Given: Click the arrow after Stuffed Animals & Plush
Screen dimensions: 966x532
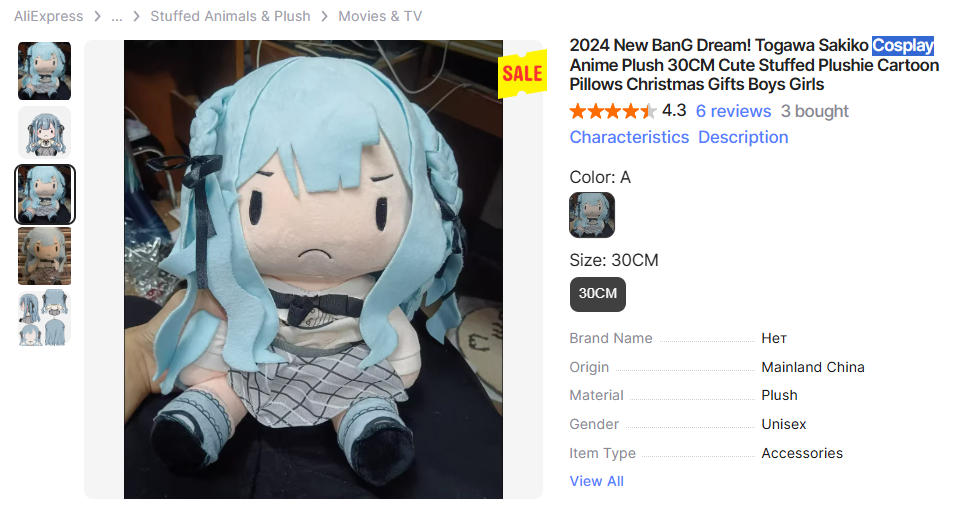Looking at the screenshot, I should click(x=325, y=16).
